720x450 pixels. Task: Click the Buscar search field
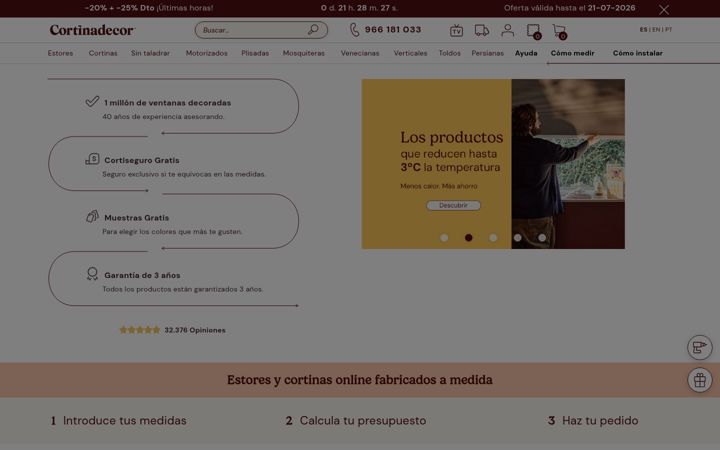click(261, 30)
